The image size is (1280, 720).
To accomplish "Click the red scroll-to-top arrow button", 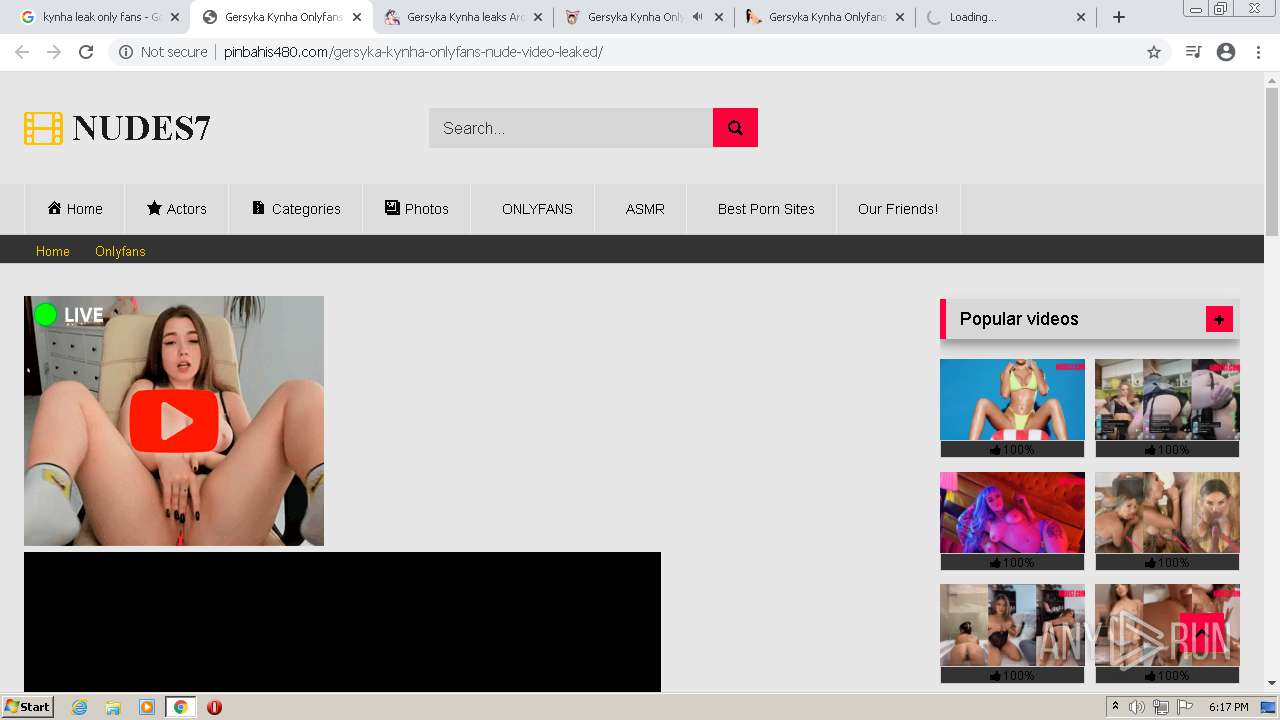I will pos(1202,633).
